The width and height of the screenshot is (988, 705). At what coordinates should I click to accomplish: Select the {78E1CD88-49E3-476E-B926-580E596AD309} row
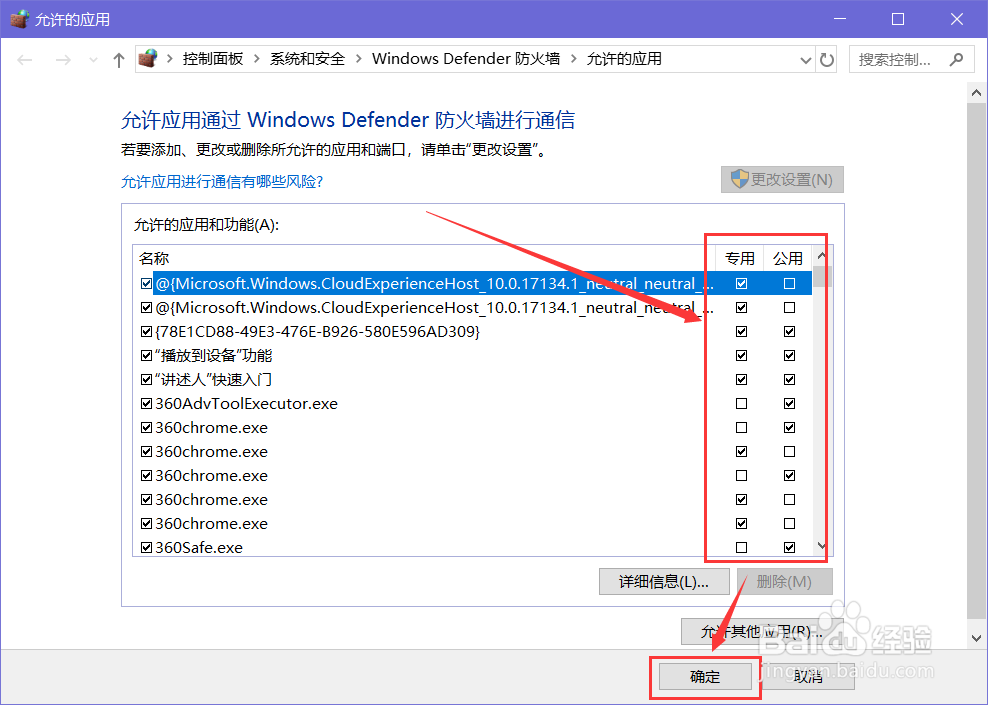(x=473, y=331)
